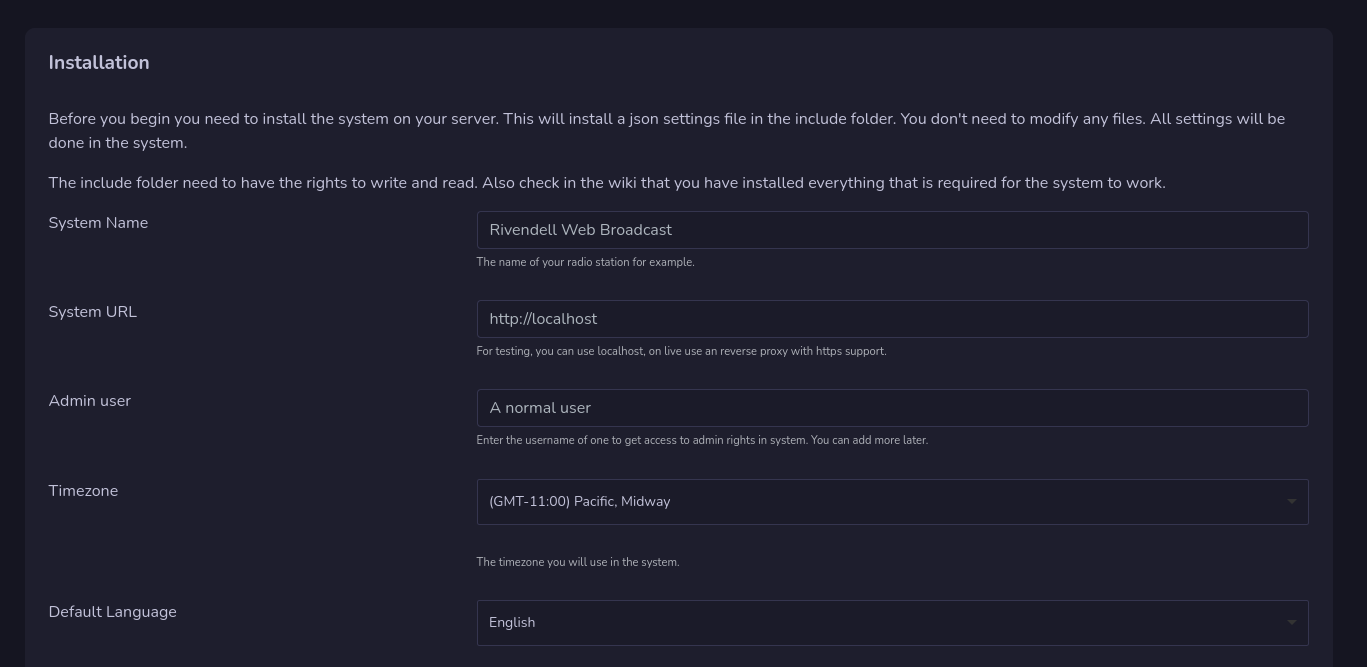Click the System Name input field

coord(892,230)
